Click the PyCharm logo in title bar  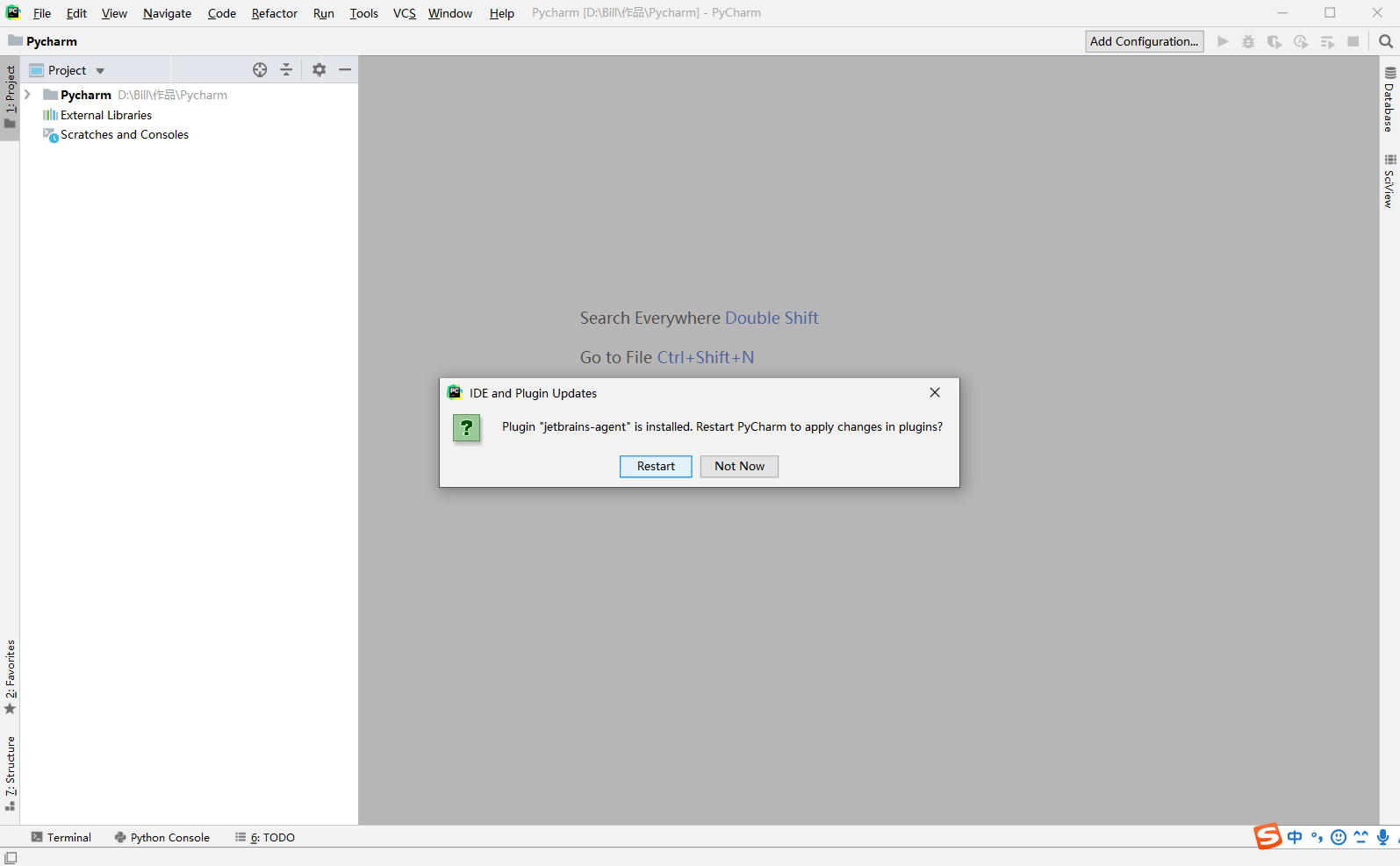[x=13, y=12]
